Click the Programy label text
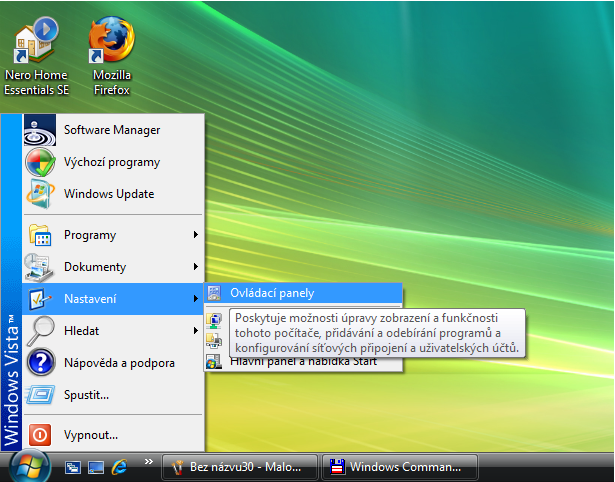The image size is (615, 482). tap(90, 235)
